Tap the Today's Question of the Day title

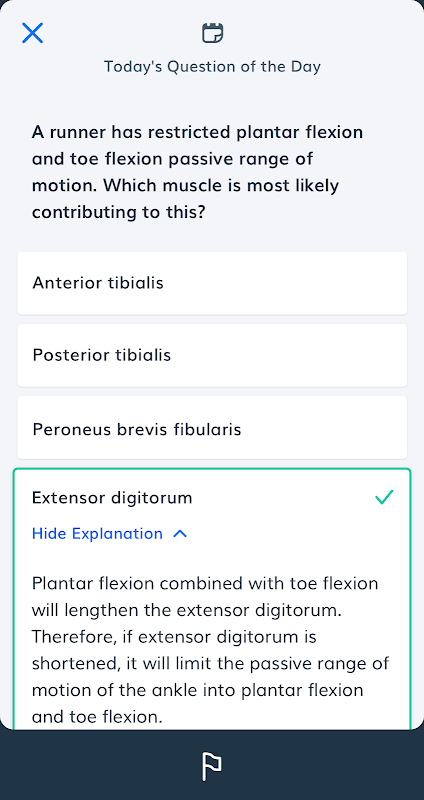(x=212, y=67)
